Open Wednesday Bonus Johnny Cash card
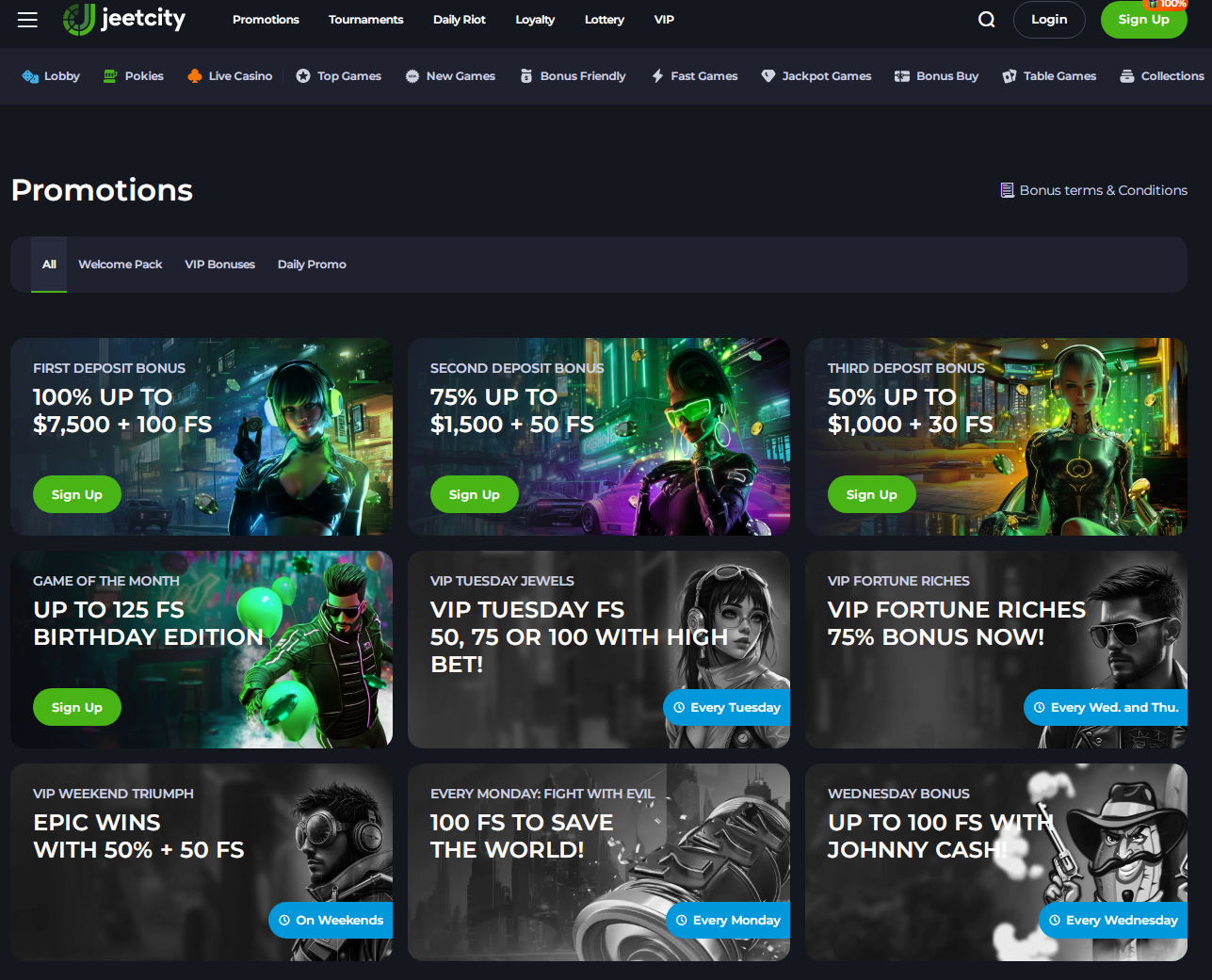 (996, 862)
